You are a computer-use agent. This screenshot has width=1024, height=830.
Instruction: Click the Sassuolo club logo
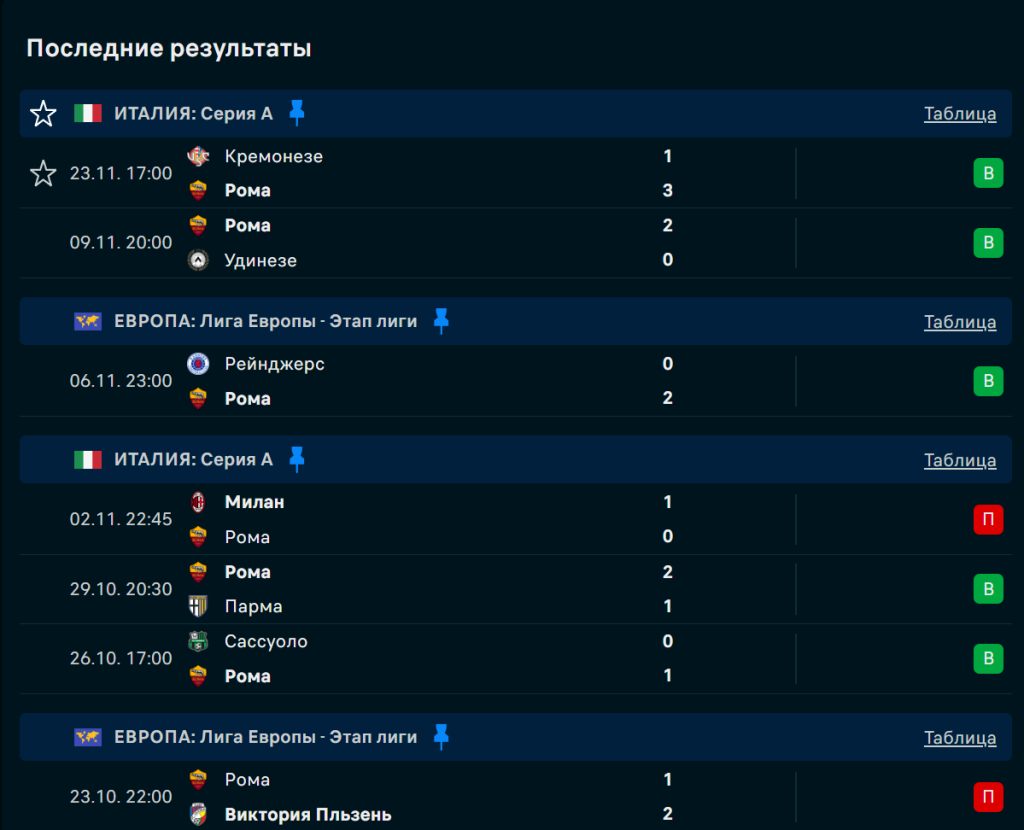pyautogui.click(x=198, y=641)
